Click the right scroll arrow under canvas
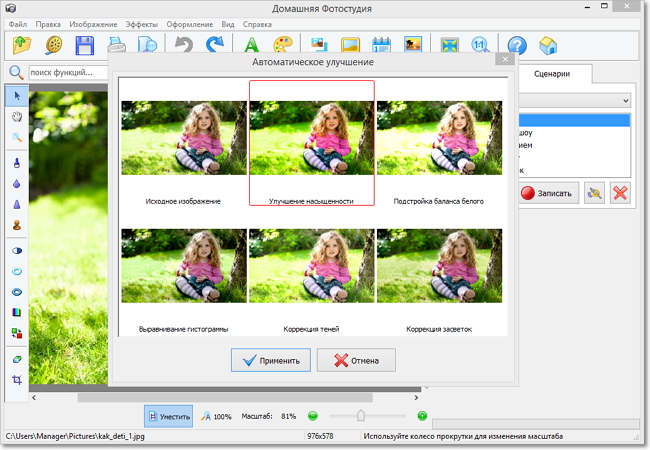 click(x=416, y=397)
